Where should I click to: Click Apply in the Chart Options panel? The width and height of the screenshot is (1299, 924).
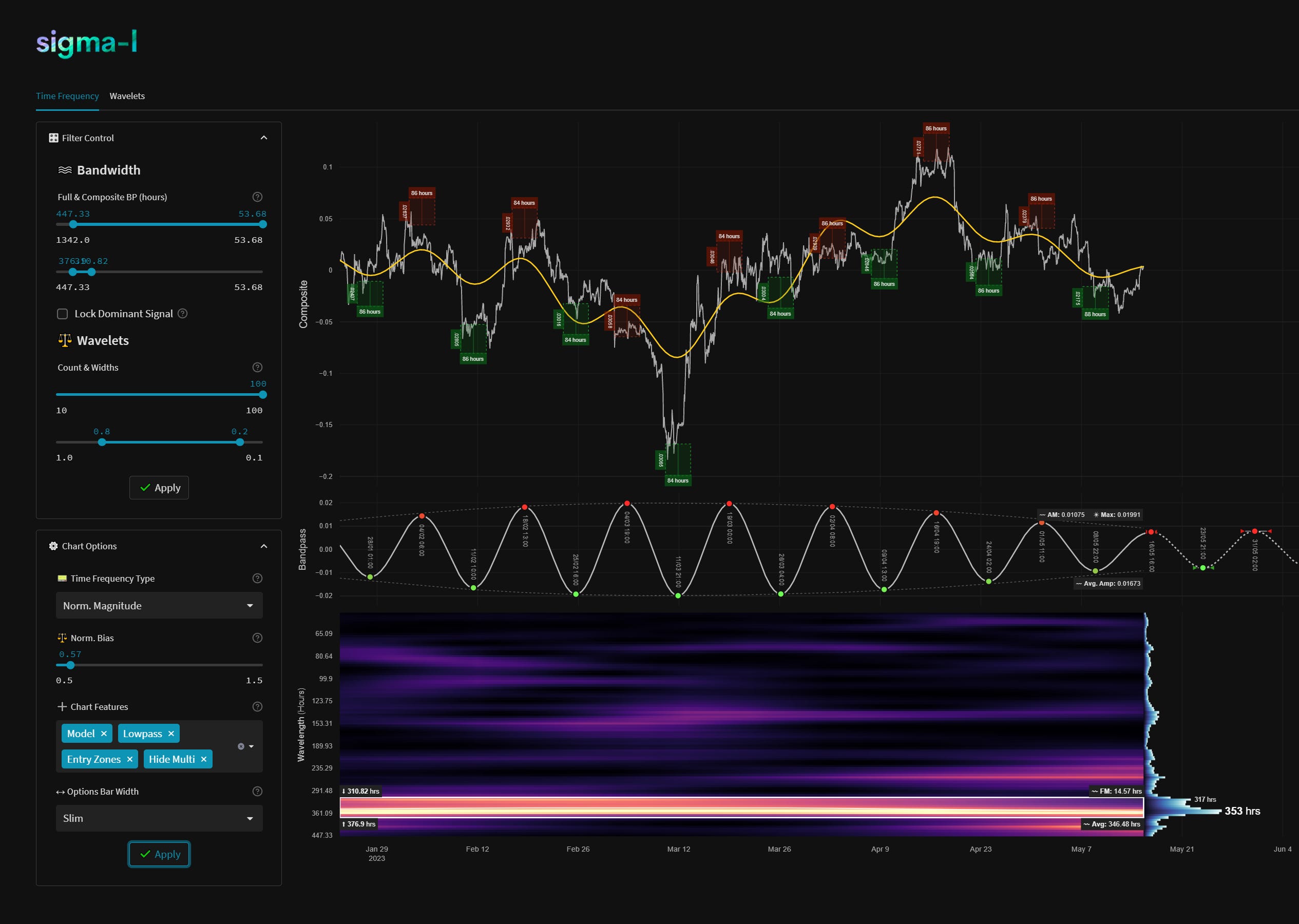pyautogui.click(x=159, y=854)
